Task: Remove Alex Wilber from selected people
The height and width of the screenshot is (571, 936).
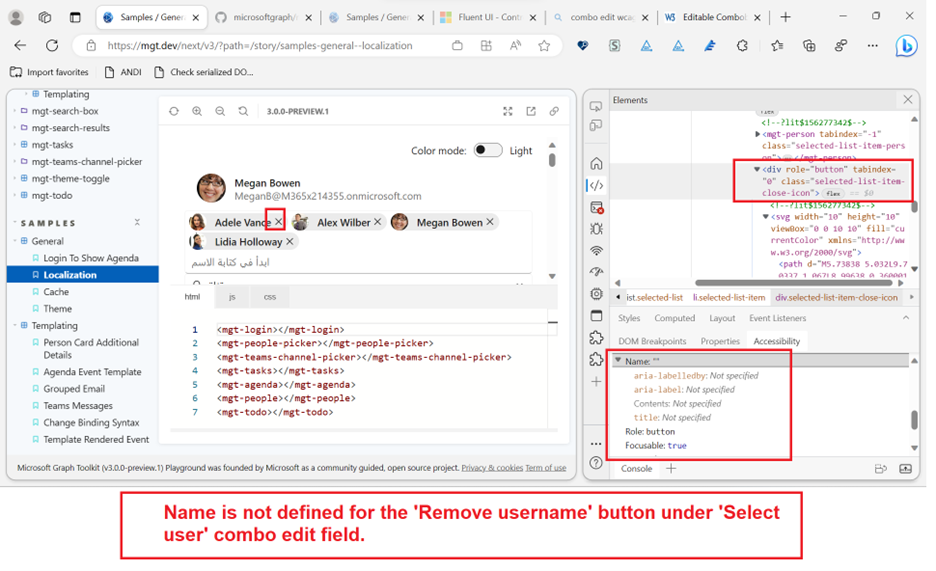Action: point(377,221)
